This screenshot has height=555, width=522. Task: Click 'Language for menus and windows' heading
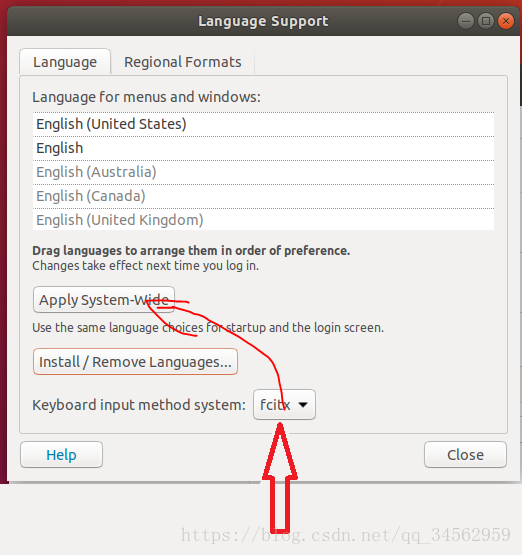point(146,97)
